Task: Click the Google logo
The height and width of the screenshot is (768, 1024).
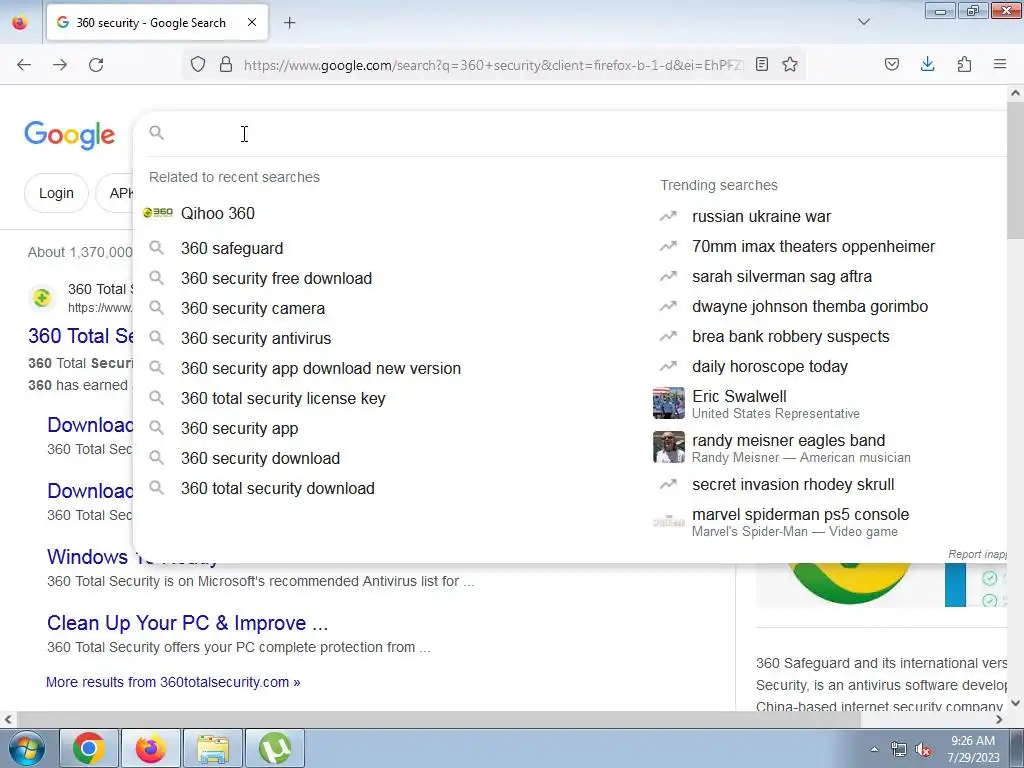Action: pos(70,135)
